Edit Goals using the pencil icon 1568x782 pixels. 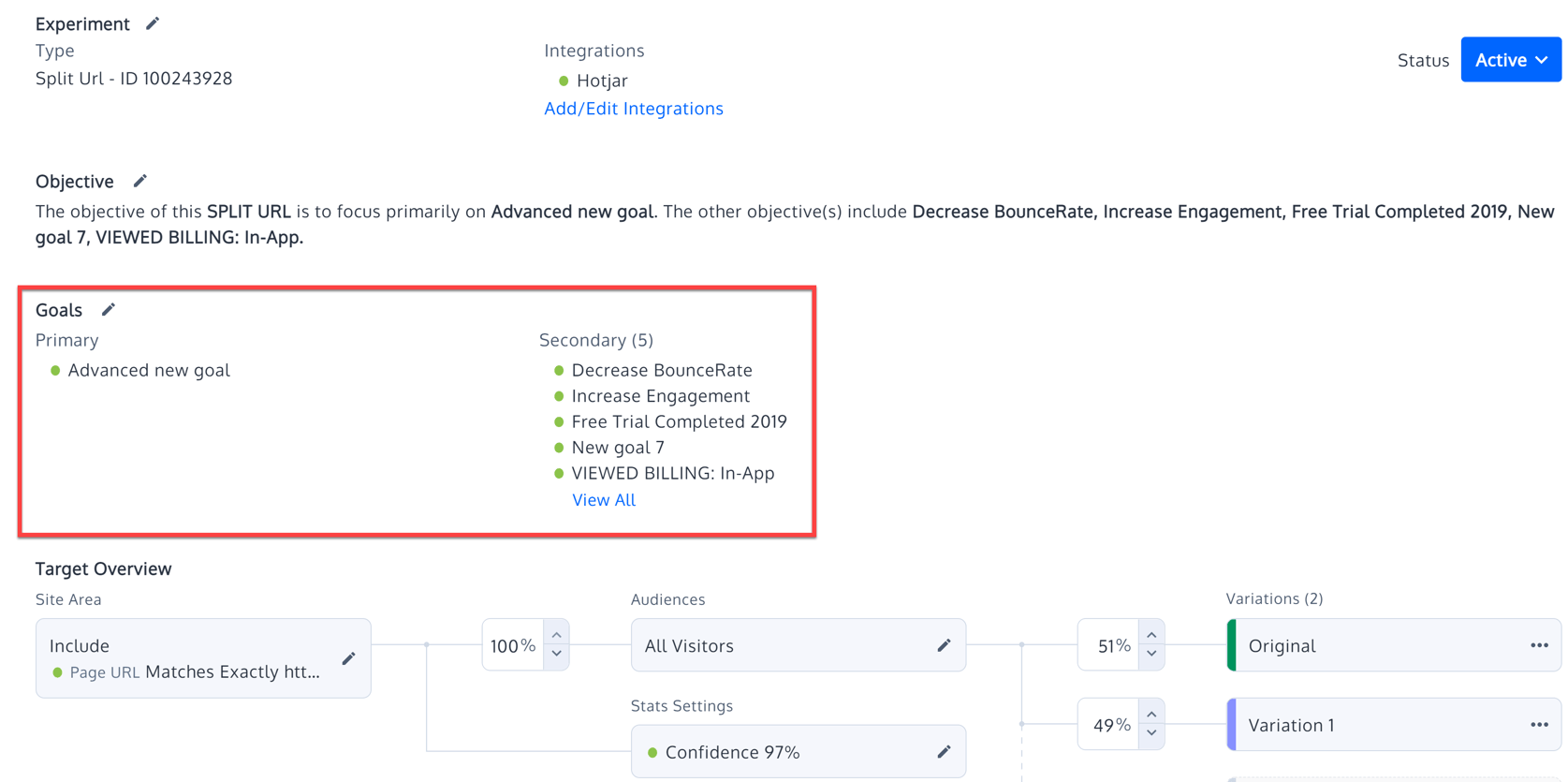coord(108,309)
